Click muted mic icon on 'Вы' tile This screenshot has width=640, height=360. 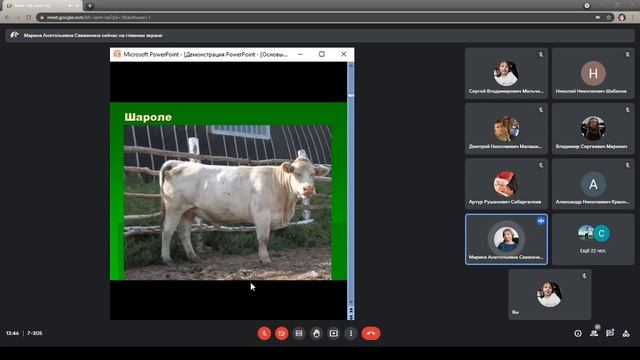point(584,276)
